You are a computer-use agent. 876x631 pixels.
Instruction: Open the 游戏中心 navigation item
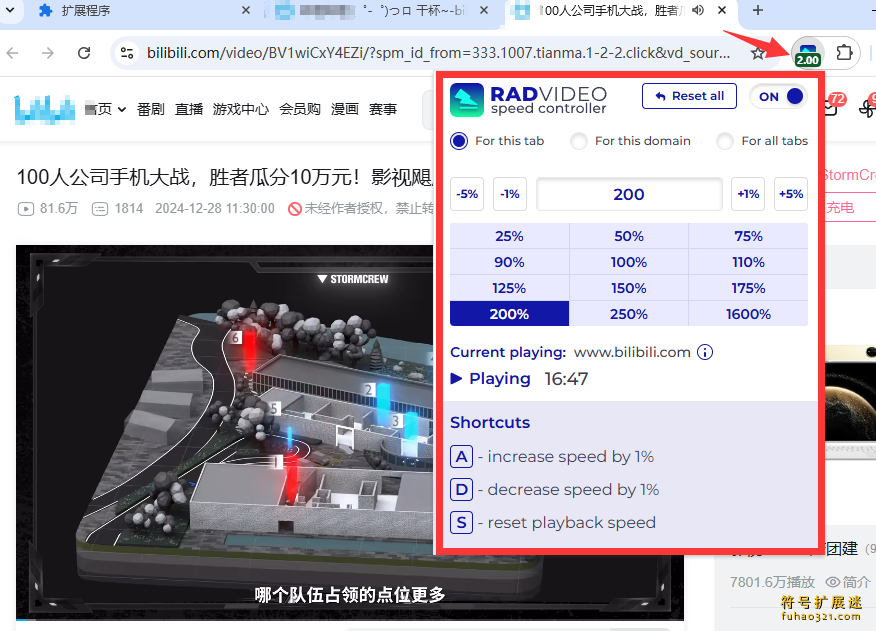point(241,109)
